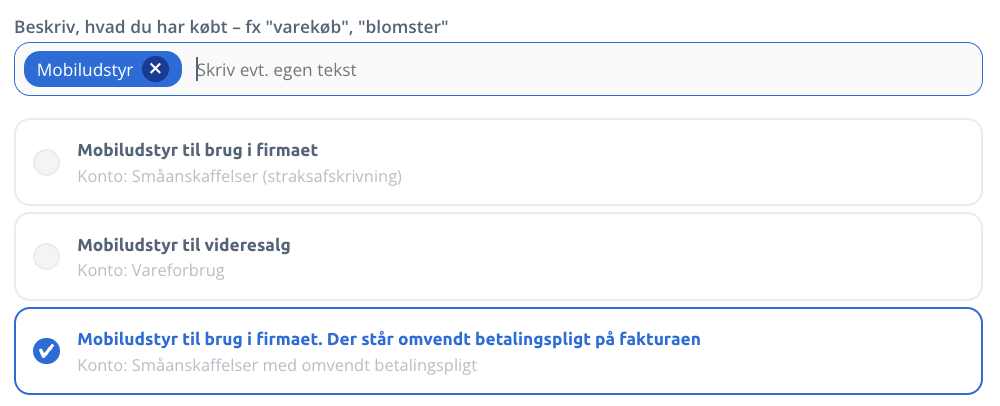Select radio button for 'Mobiludstyr til videresalg'
The height and width of the screenshot is (406, 1000).
47,256
